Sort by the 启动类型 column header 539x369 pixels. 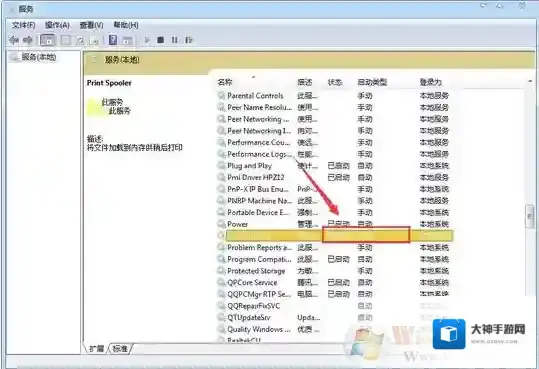pos(372,83)
